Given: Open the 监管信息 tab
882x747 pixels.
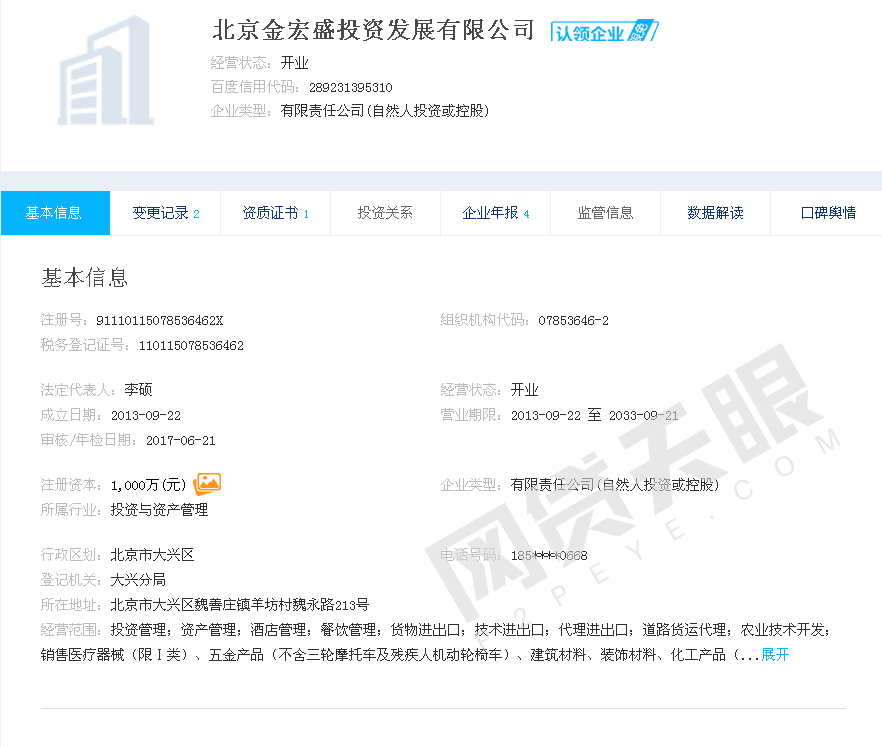Looking at the screenshot, I should click(x=605, y=213).
